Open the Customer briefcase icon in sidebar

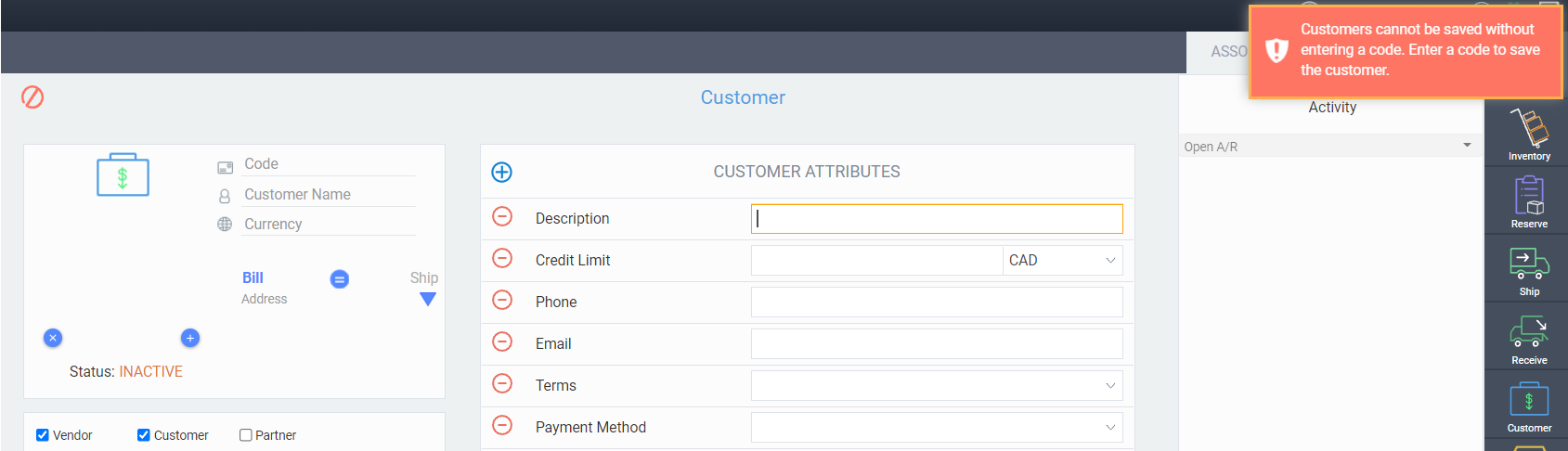tap(1529, 406)
